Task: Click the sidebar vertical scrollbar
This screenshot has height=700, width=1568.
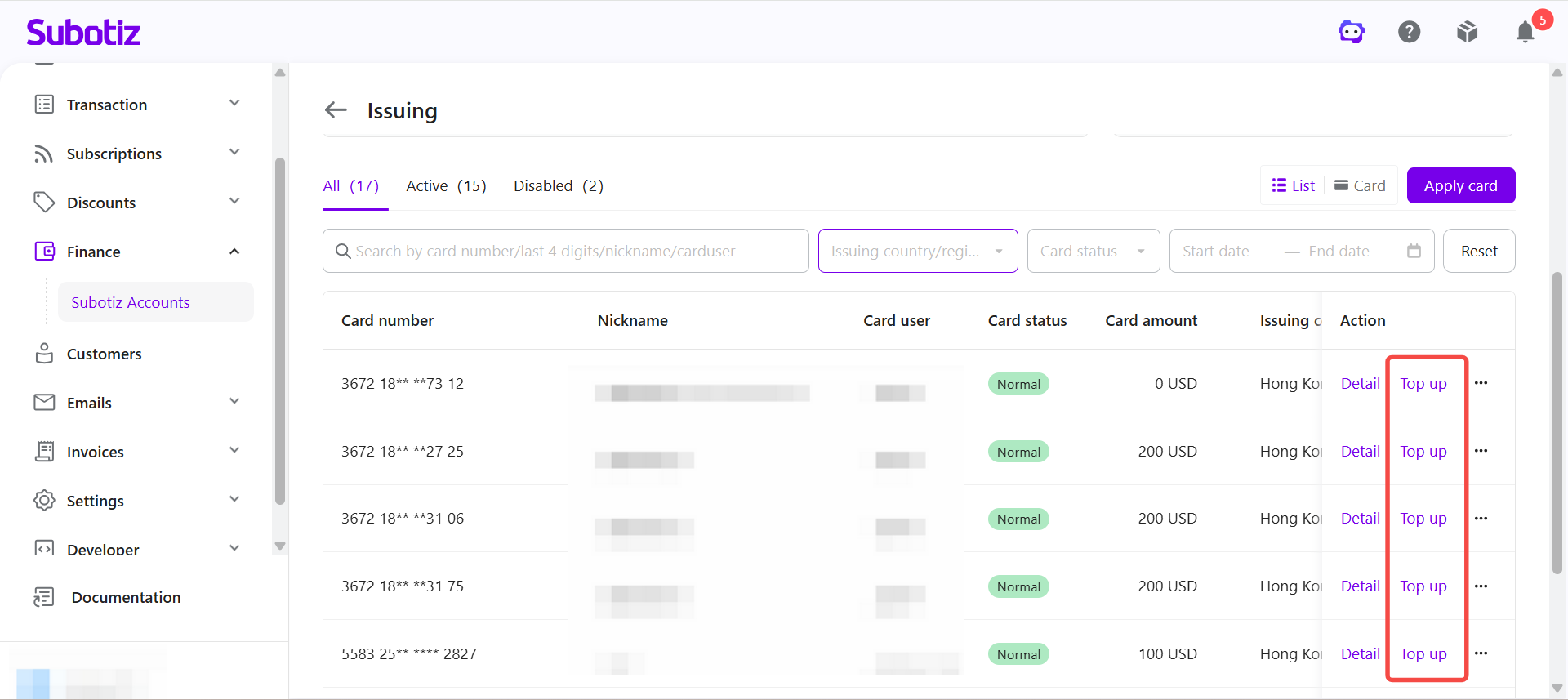Action: (x=280, y=331)
